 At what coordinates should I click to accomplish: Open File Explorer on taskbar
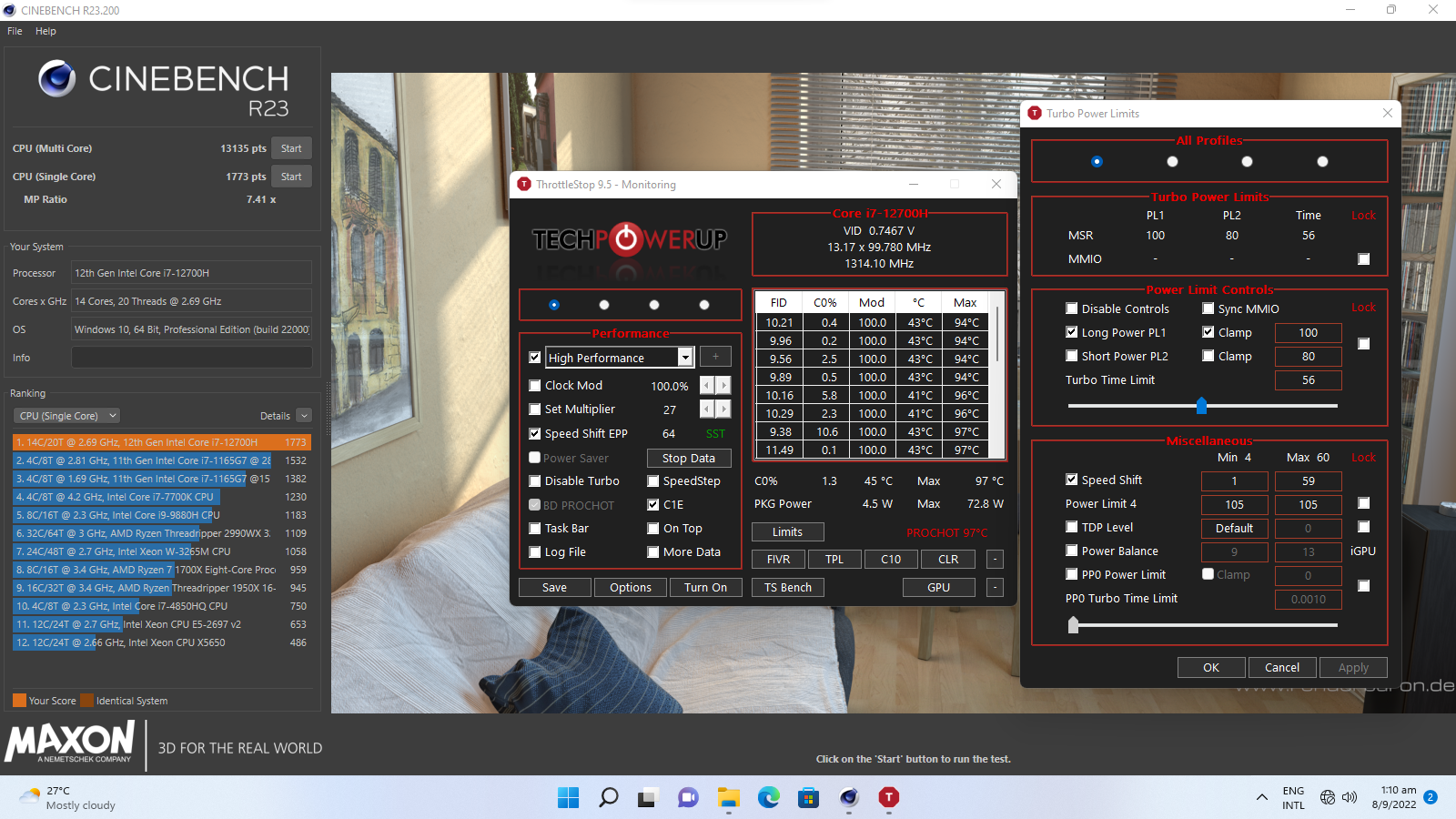point(728,798)
